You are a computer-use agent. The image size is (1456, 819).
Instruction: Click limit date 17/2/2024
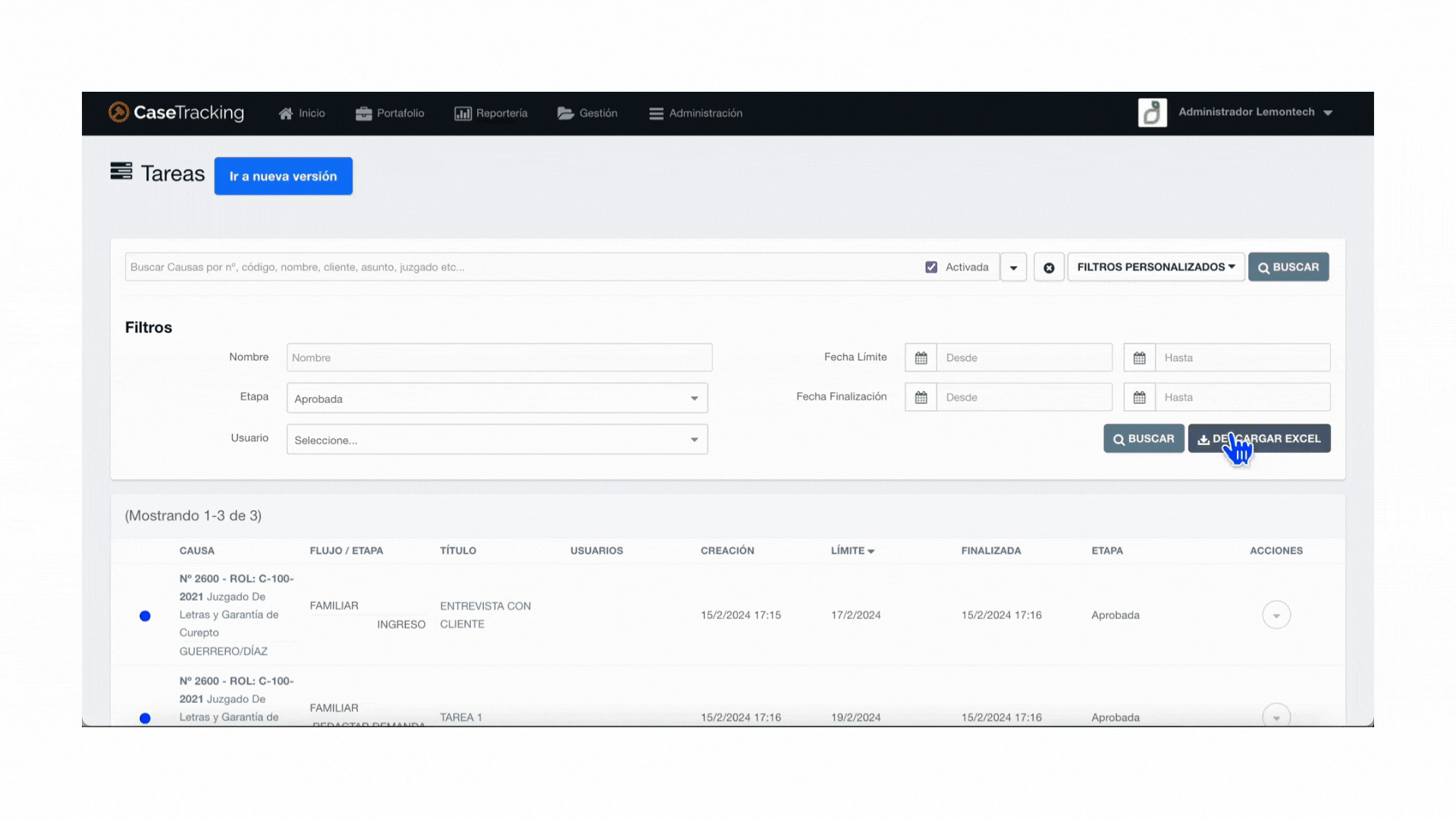(x=855, y=615)
